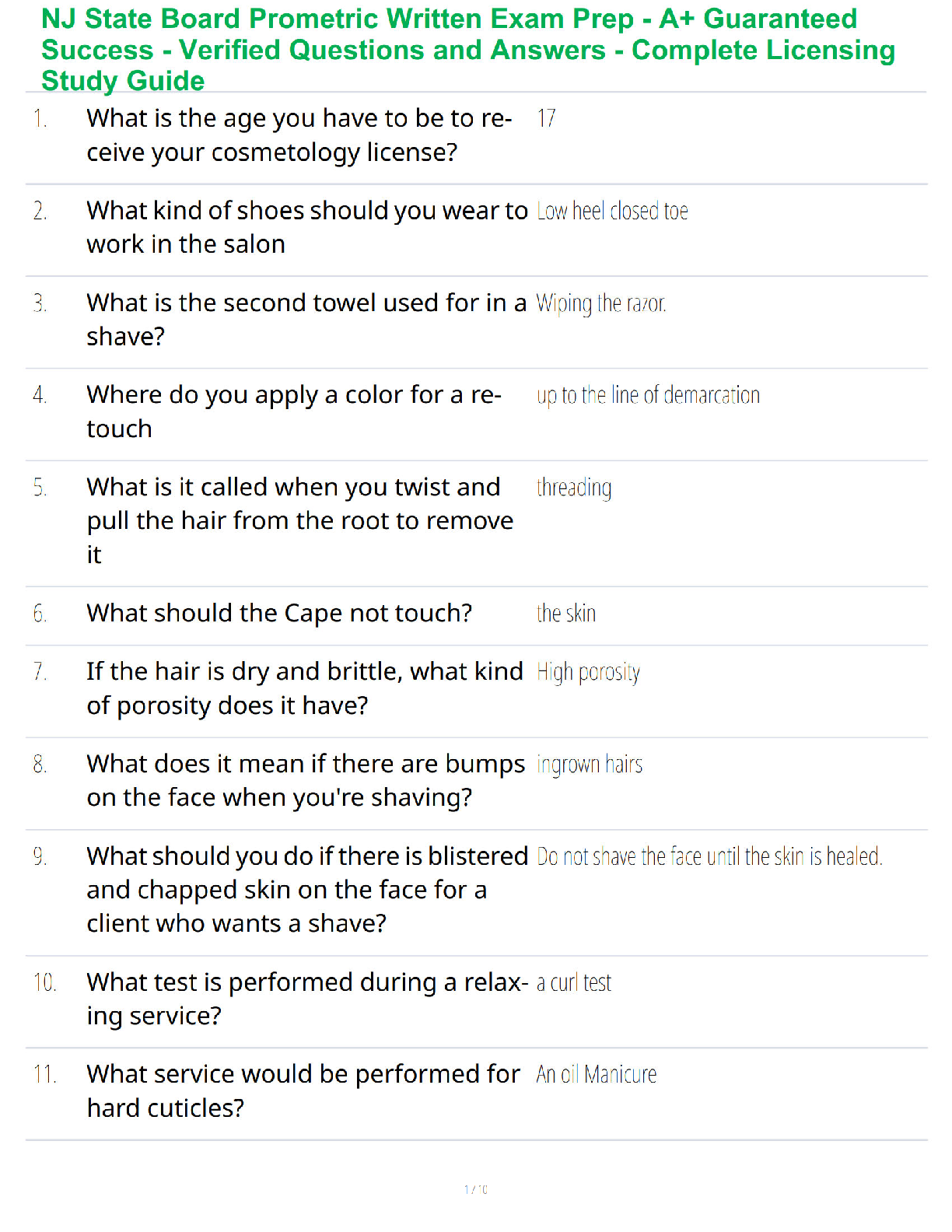The width and height of the screenshot is (952, 1232).
Task: Select the answer "ingrown hairs"
Action: click(590, 765)
